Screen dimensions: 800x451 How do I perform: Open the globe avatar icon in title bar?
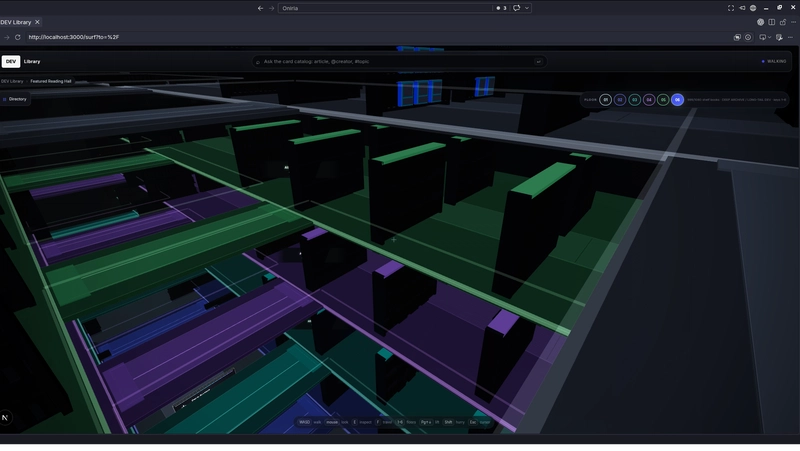click(753, 8)
